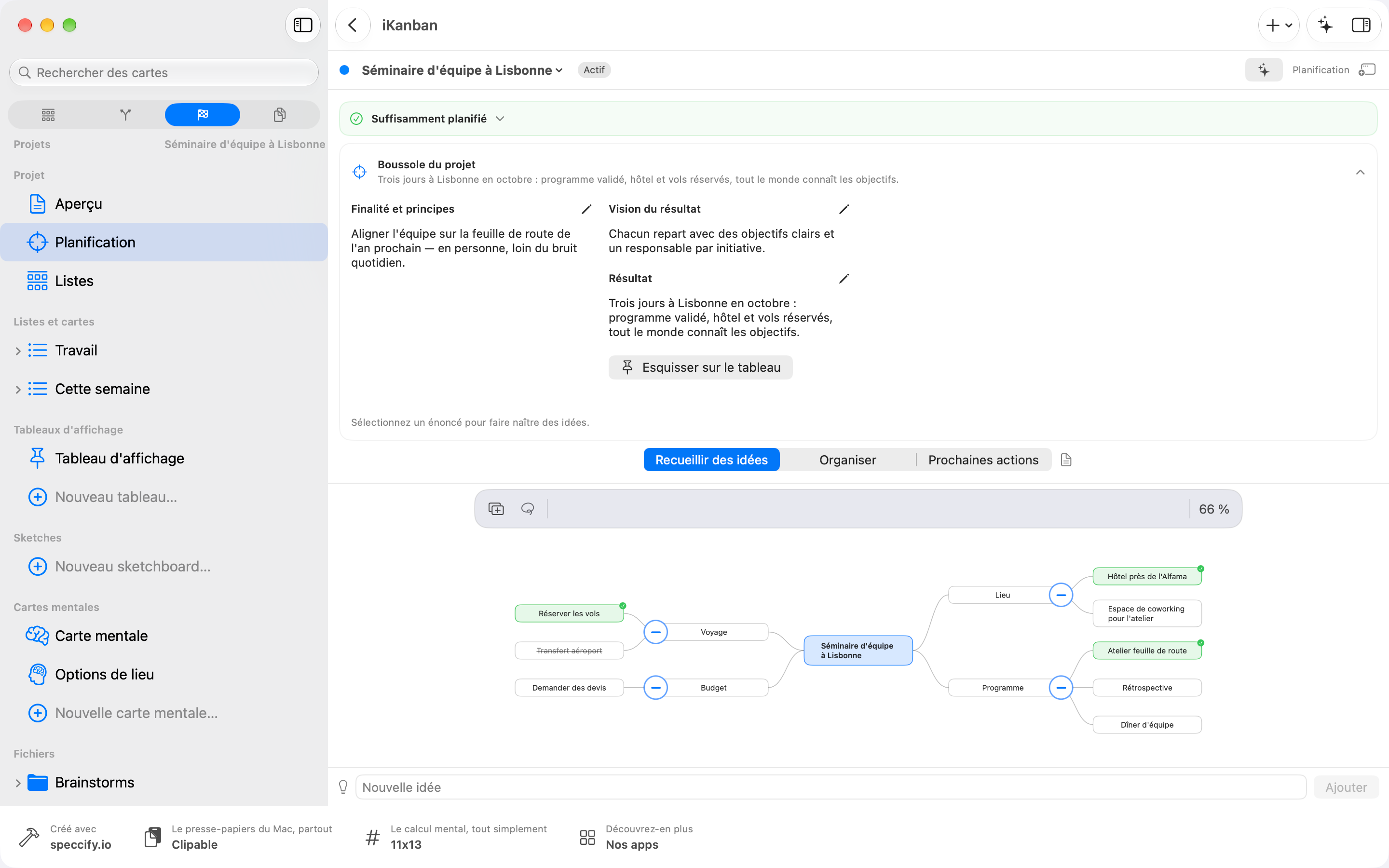Image resolution: width=1389 pixels, height=868 pixels.
Task: Select the checkered flag projects tab
Action: pos(202,115)
